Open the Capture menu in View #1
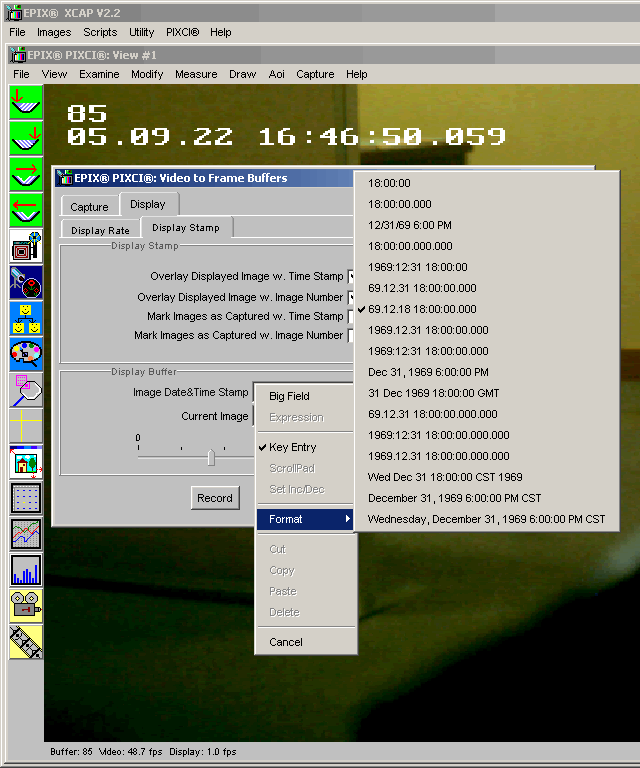 point(315,74)
